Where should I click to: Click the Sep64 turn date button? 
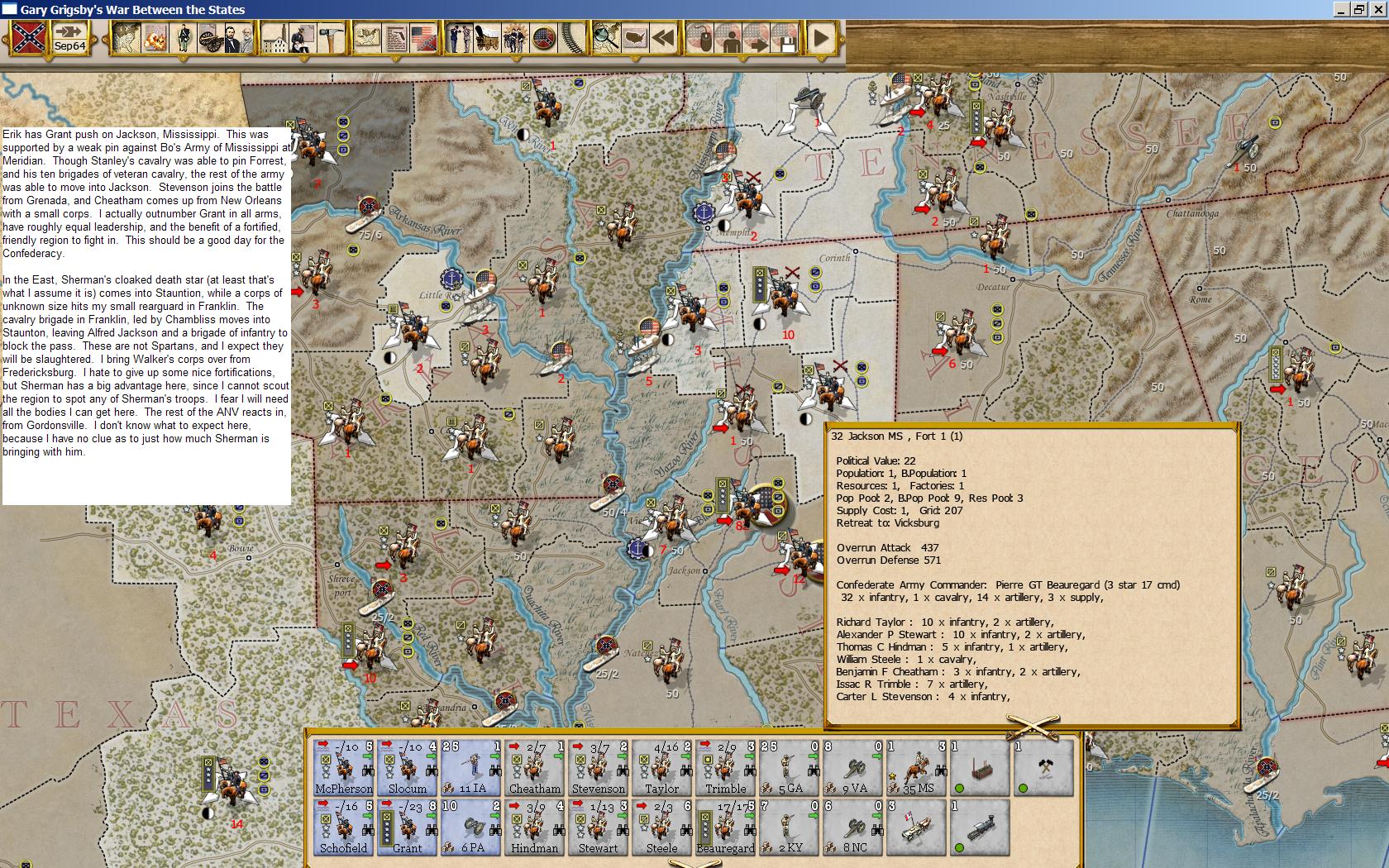pos(70,38)
